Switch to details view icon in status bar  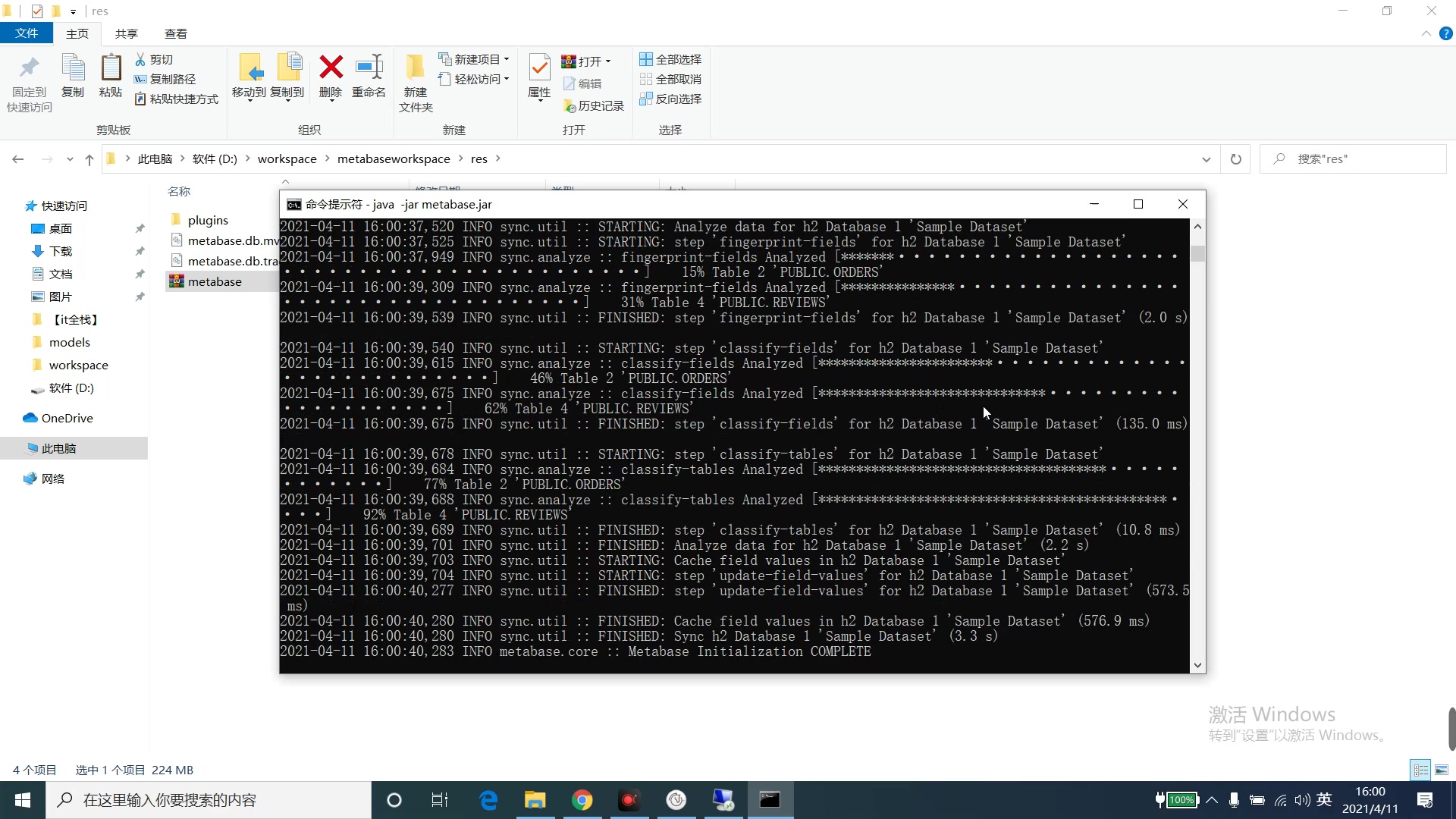1420,770
